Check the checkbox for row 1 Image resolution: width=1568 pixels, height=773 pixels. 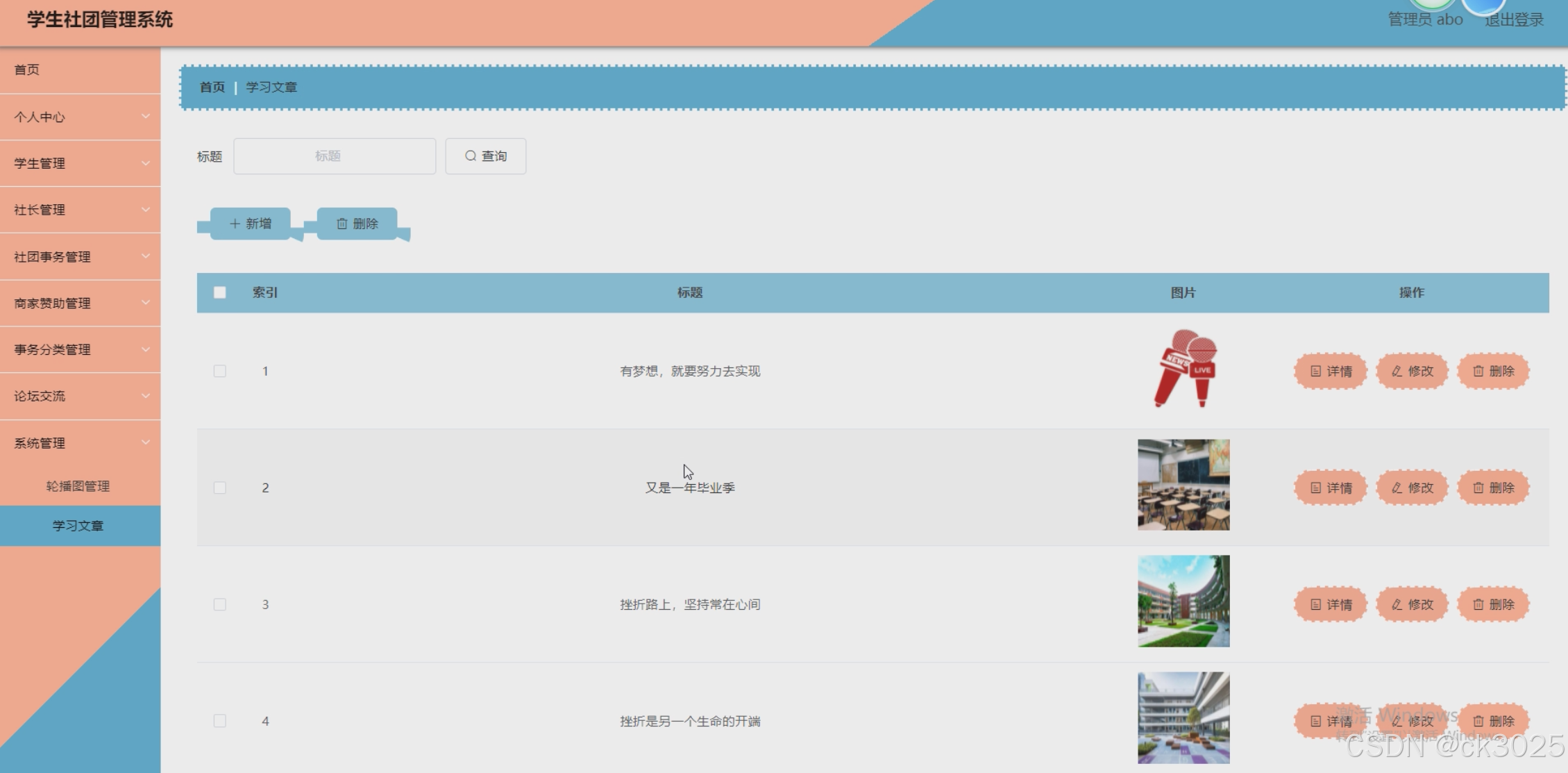pyautogui.click(x=220, y=372)
